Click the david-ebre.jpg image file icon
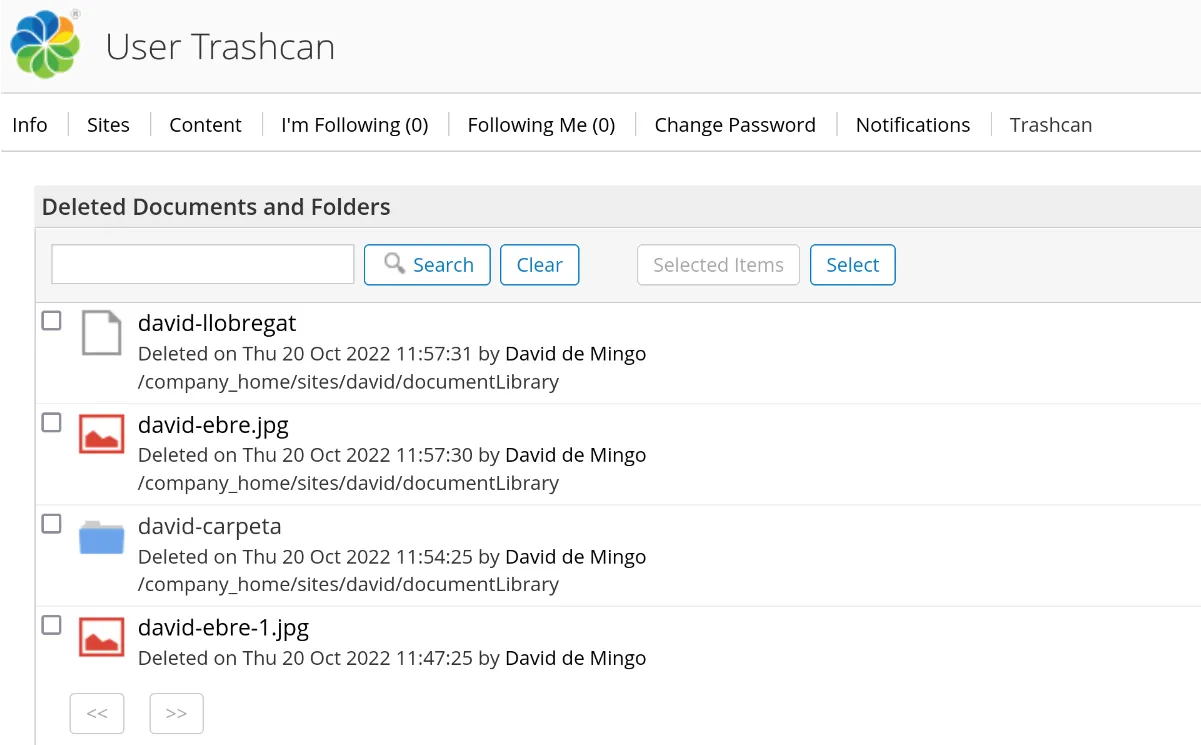Viewport: 1201px width, 745px height. pyautogui.click(x=101, y=434)
